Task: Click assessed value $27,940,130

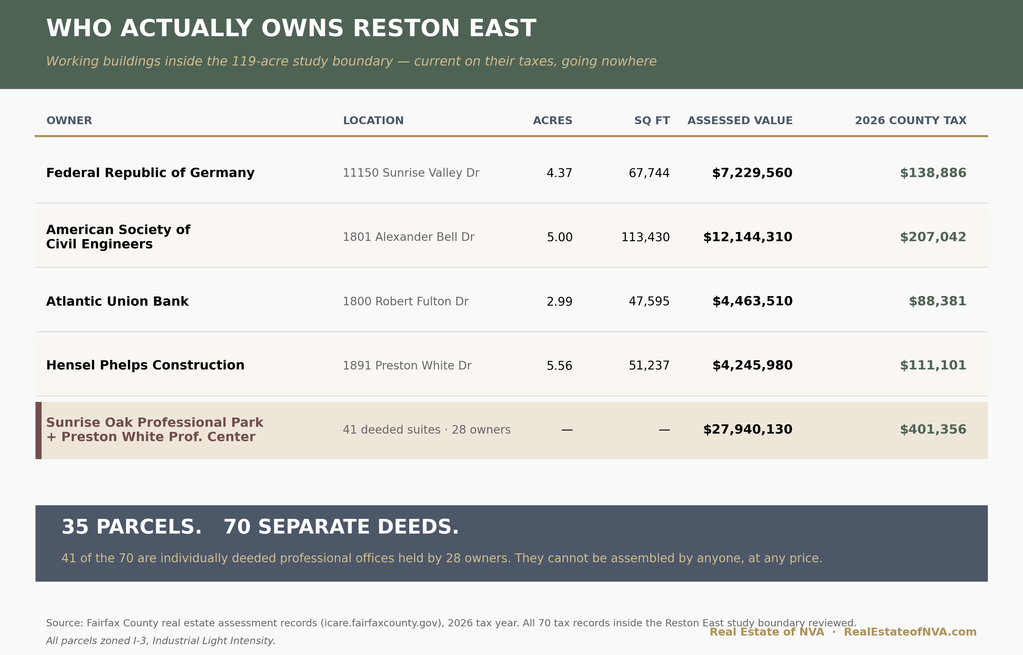Action: click(748, 429)
